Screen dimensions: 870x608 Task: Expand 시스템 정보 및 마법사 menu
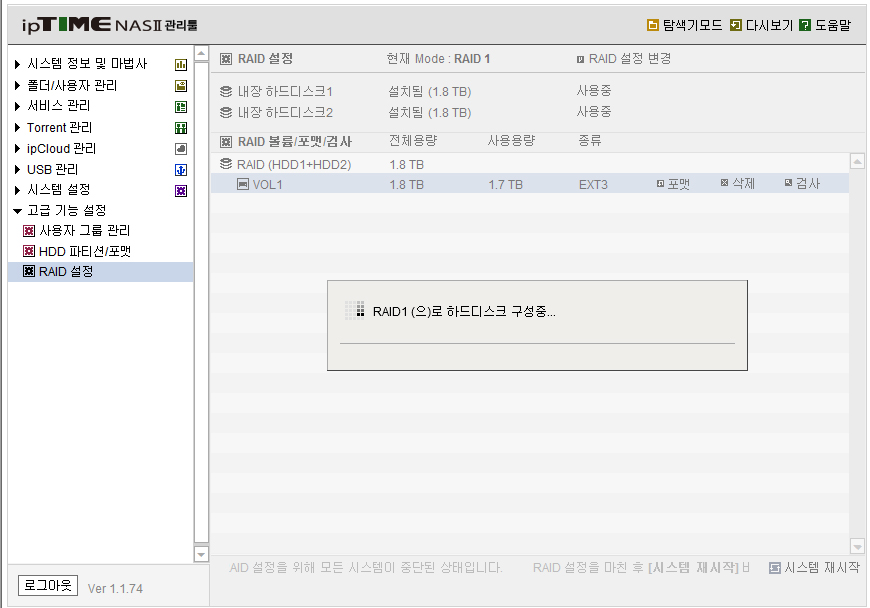(x=17, y=64)
